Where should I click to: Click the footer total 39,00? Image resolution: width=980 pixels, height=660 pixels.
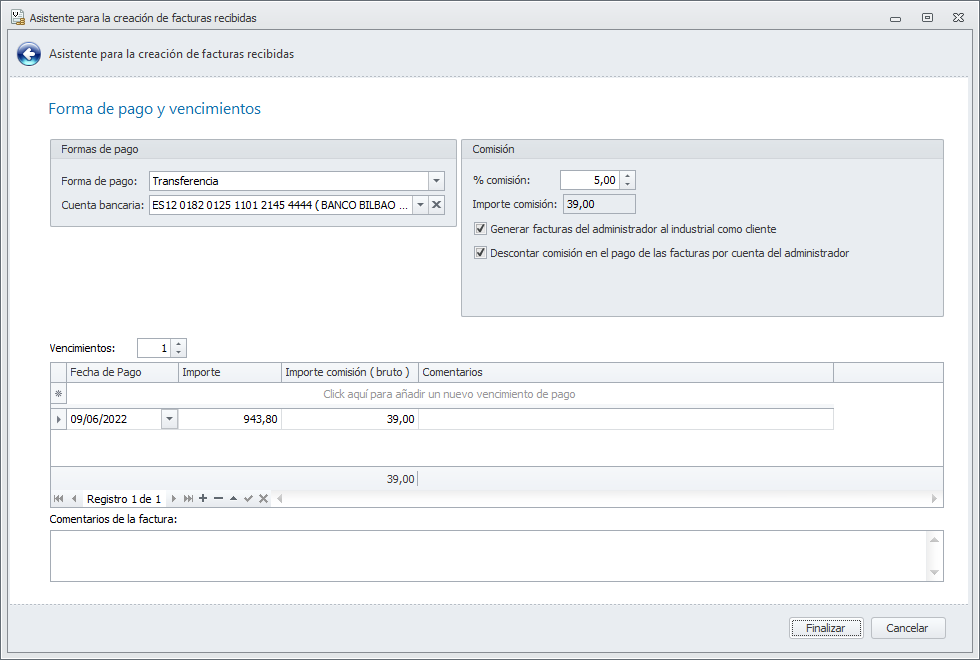click(x=401, y=479)
